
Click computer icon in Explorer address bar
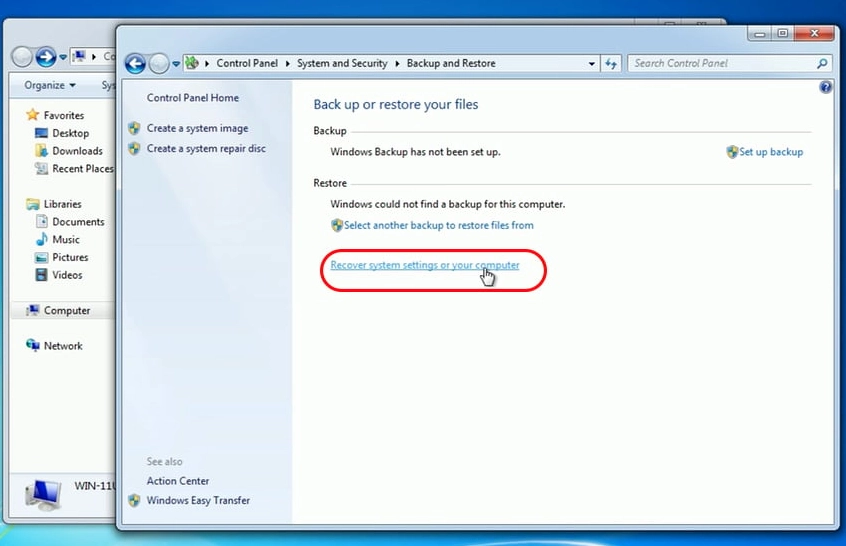click(x=79, y=56)
